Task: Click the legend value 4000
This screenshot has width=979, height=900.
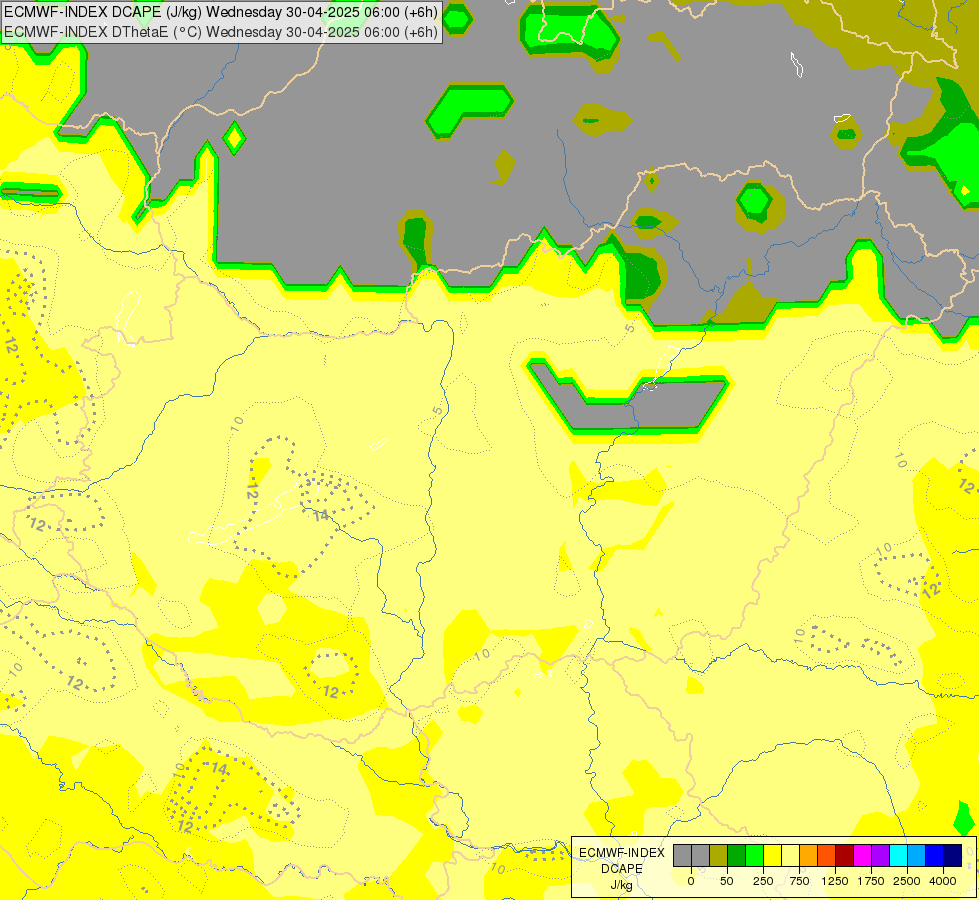Action: pyautogui.click(x=943, y=881)
